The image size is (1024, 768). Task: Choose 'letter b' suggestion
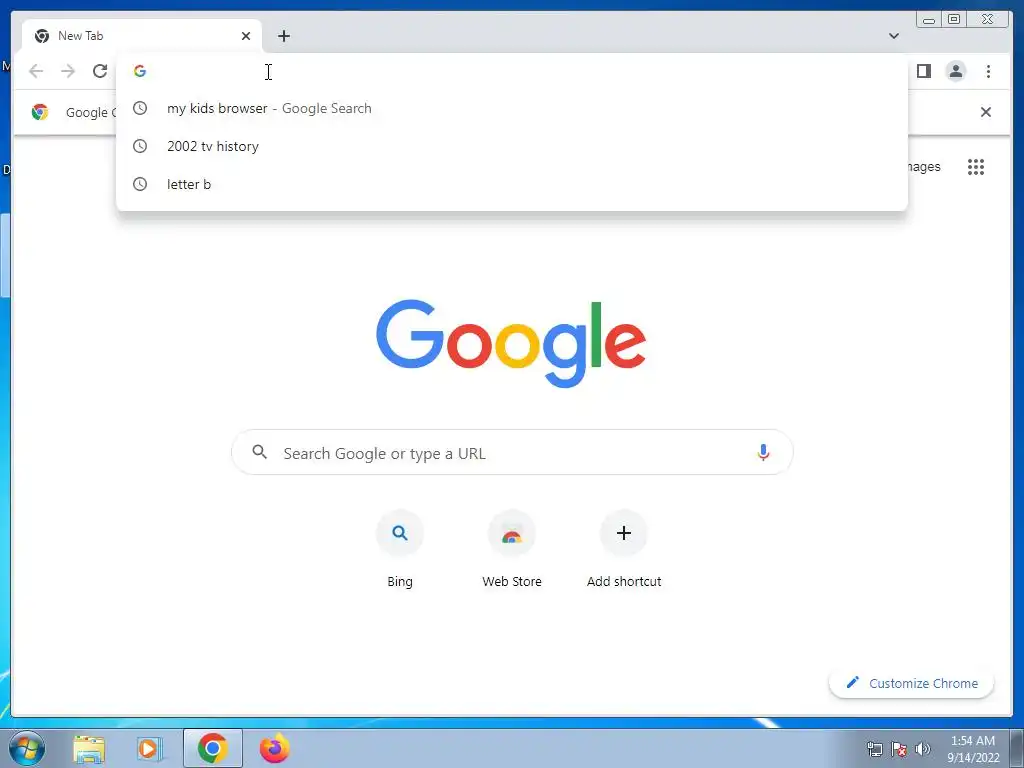(x=511, y=184)
